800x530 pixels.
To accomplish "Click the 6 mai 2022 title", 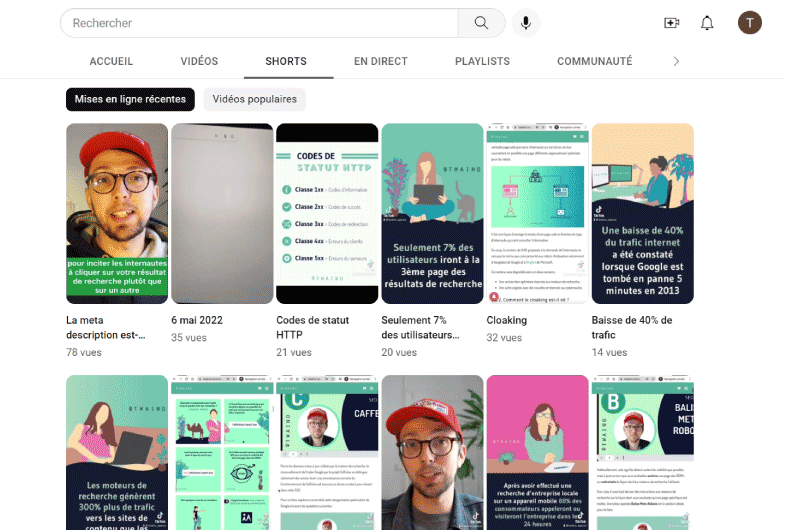I will (x=197, y=320).
